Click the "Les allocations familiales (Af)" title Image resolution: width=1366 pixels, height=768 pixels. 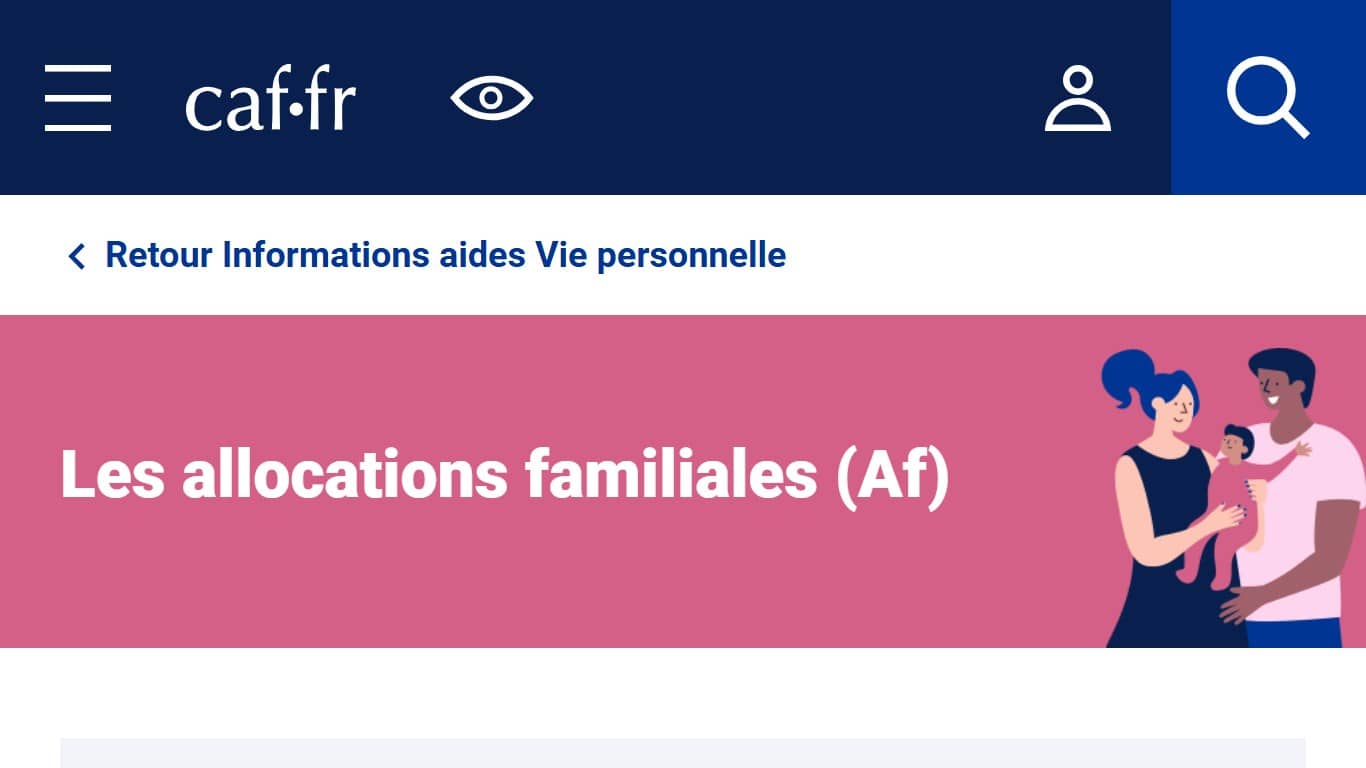tap(504, 474)
